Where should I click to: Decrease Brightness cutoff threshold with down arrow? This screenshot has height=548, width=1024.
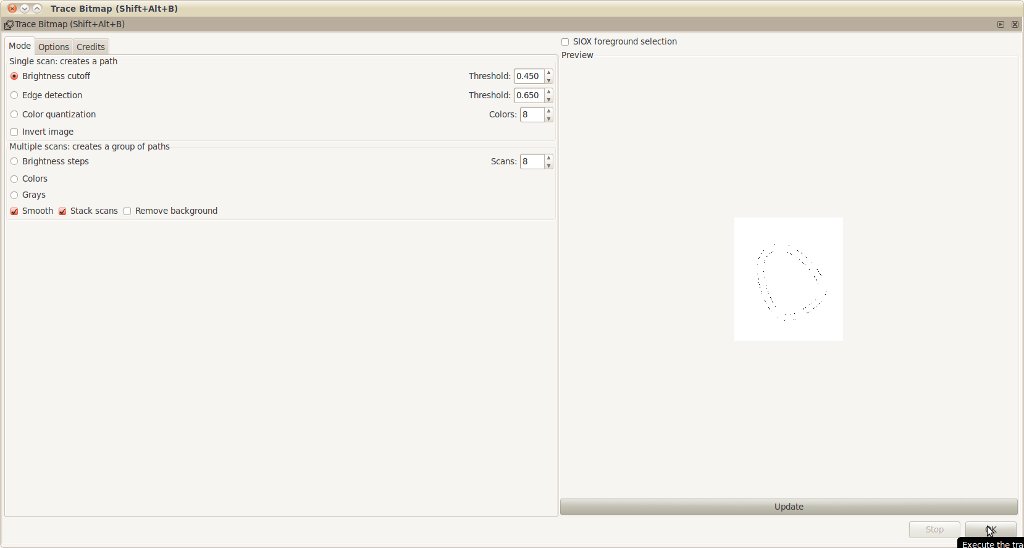pos(549,80)
